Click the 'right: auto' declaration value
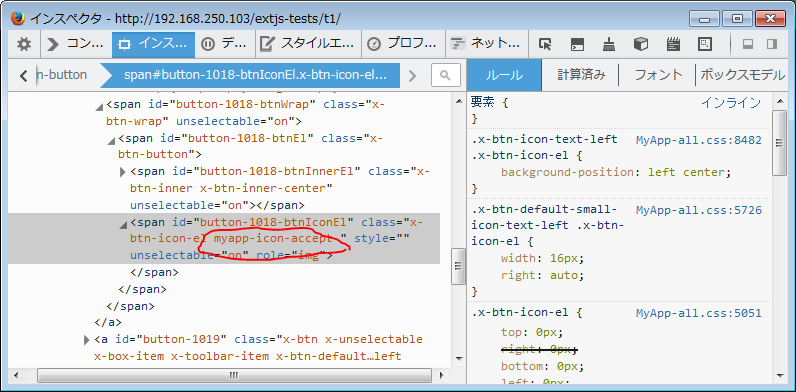Viewport: 796px width, 392px height. click(x=564, y=276)
